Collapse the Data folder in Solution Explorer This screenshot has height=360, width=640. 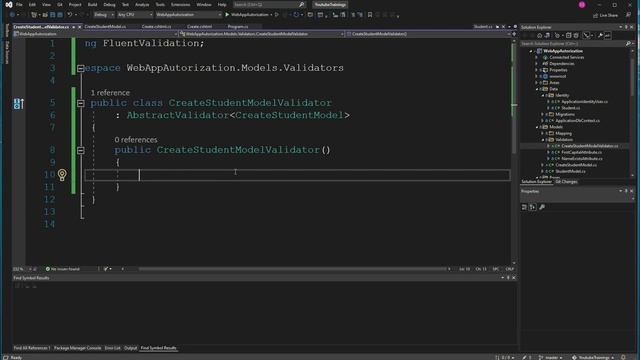pyautogui.click(x=537, y=89)
